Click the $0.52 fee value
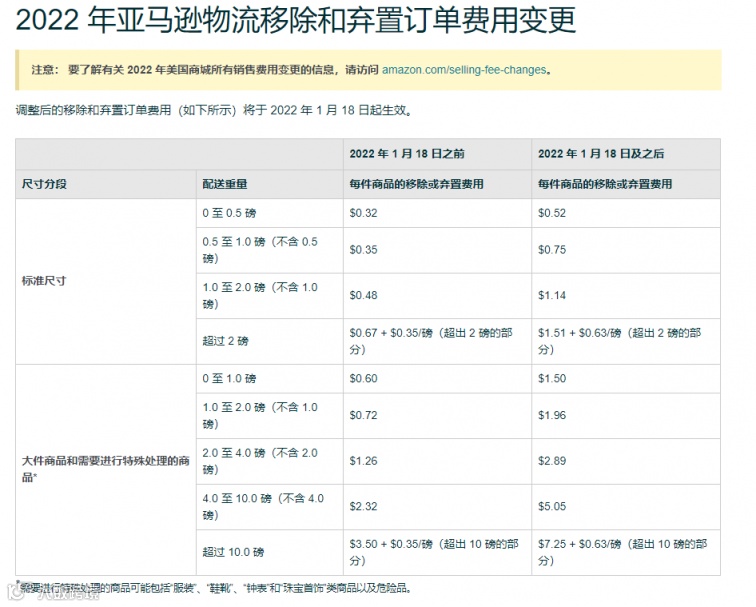This screenshot has width=756, height=607. coord(552,213)
